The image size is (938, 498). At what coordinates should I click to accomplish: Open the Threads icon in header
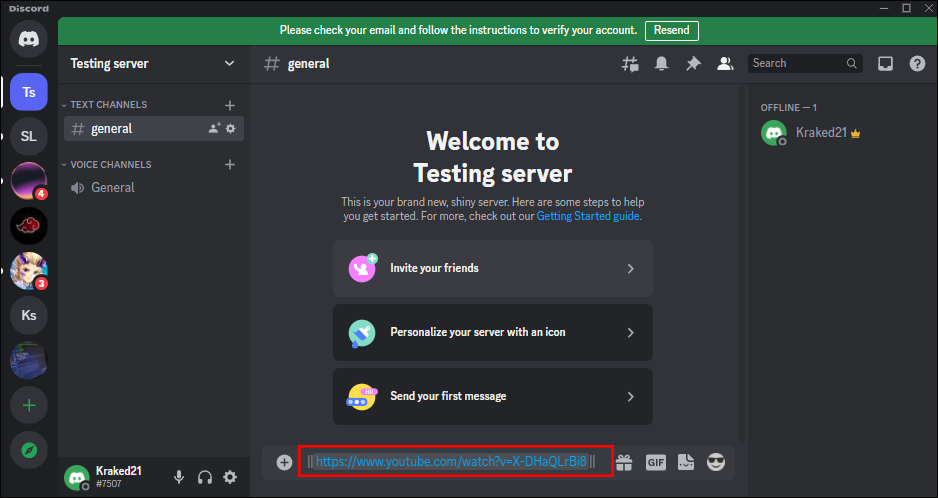click(x=630, y=63)
